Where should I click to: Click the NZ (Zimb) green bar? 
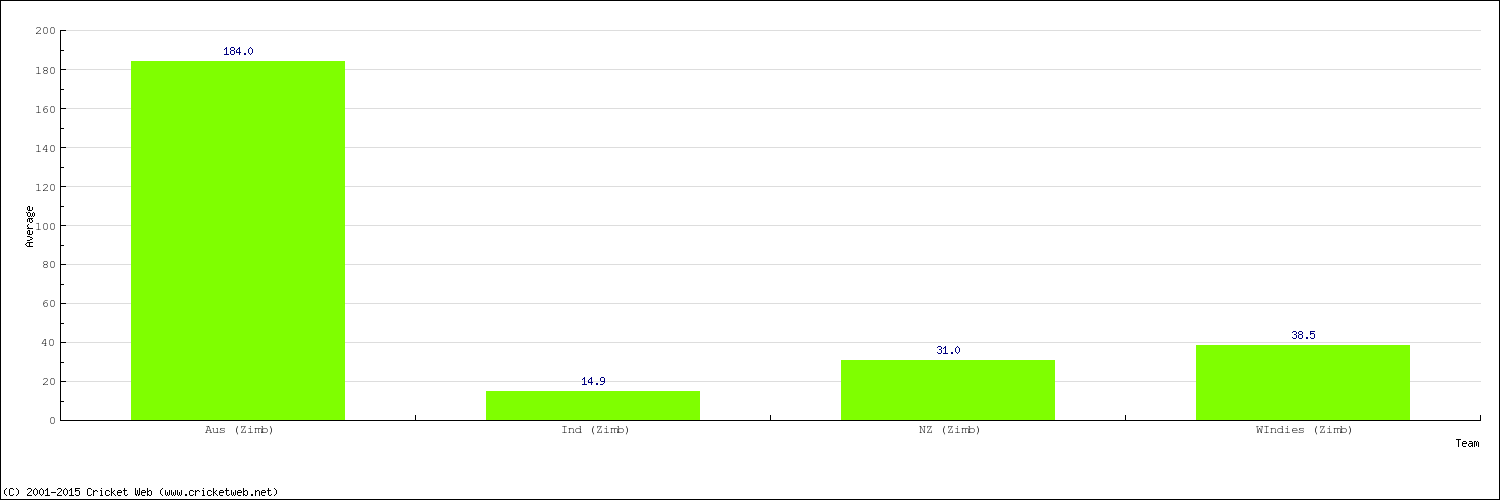(x=948, y=390)
